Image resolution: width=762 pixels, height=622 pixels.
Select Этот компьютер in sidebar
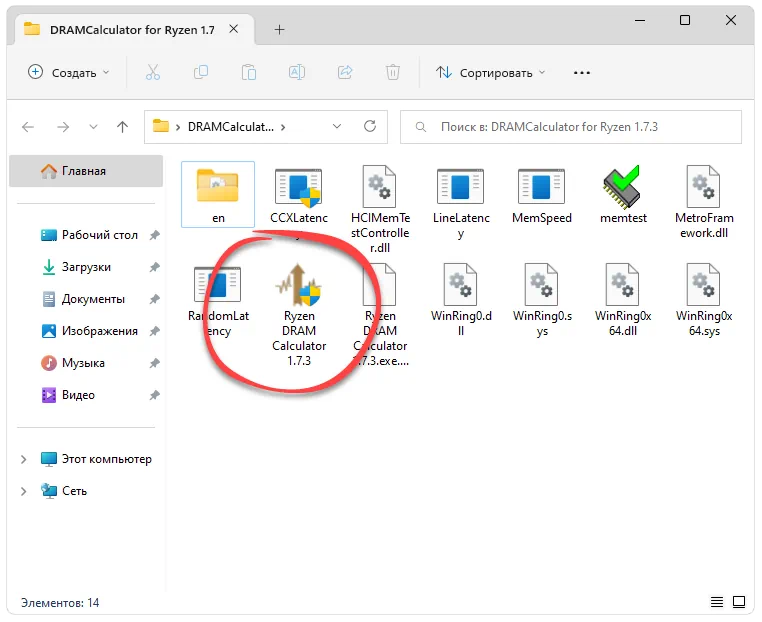point(96,459)
